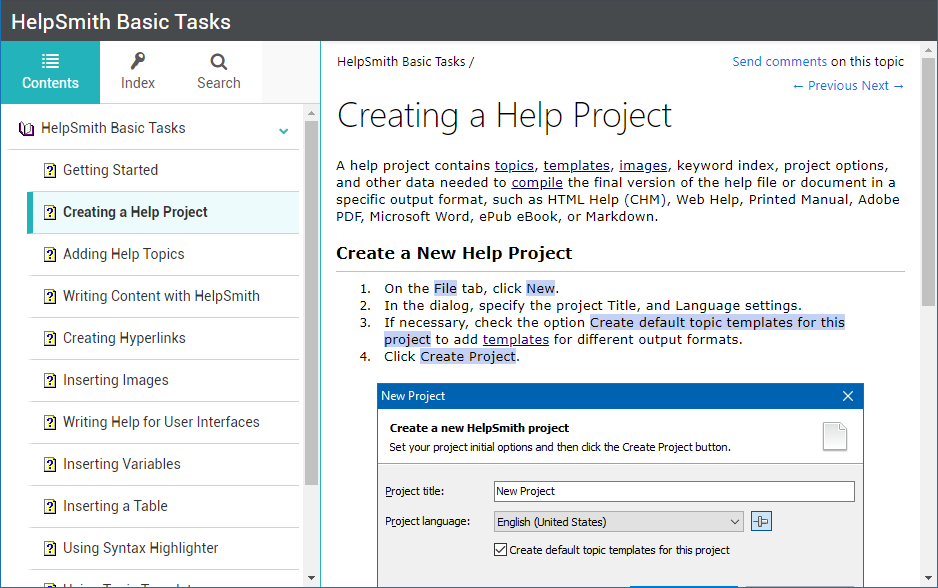
Task: Click the Inserting Images topic icon
Action: click(50, 380)
